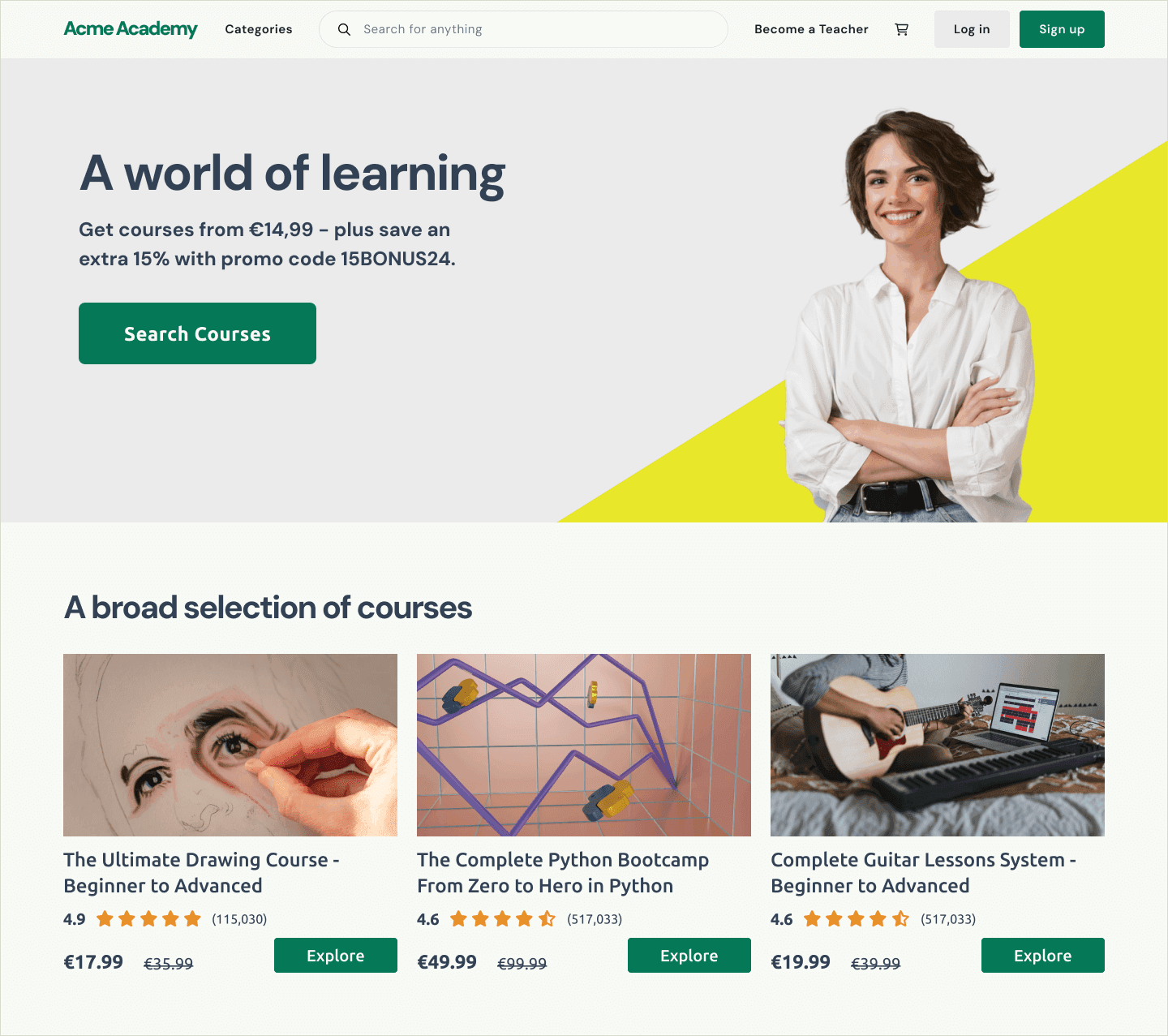
Task: Click the Acme Academy logo
Action: [x=131, y=29]
